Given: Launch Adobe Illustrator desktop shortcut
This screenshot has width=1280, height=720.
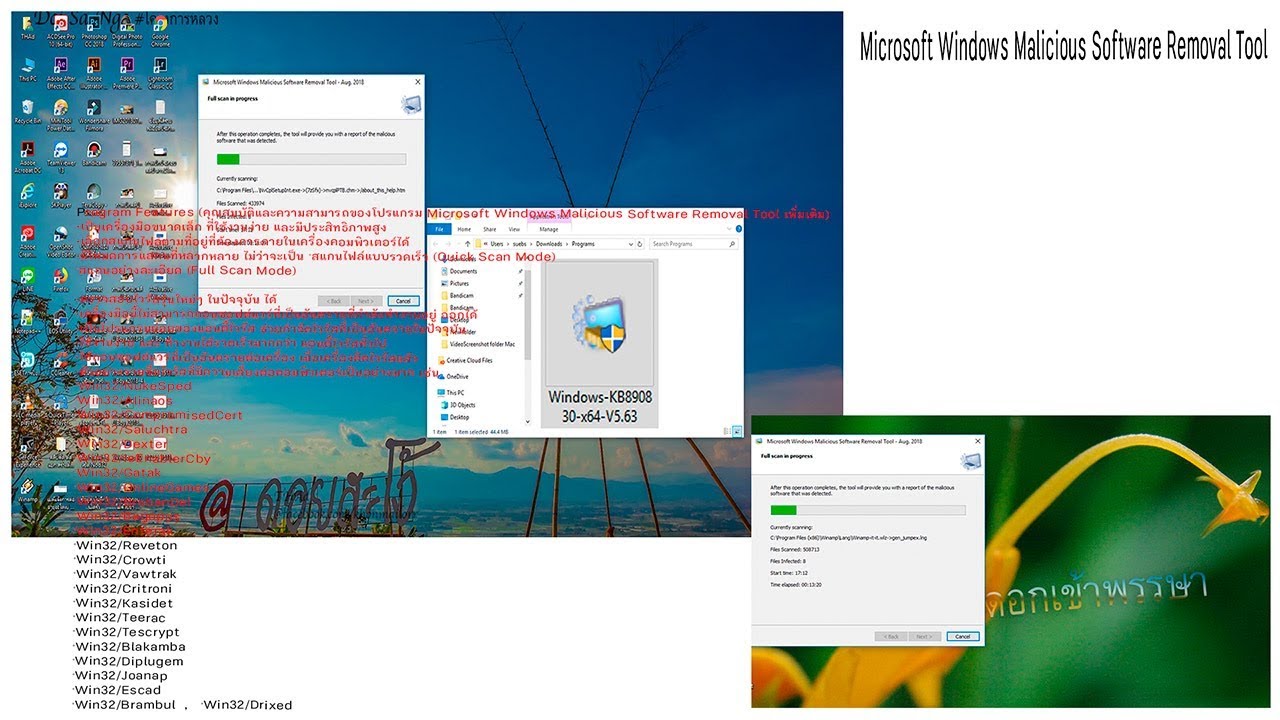Looking at the screenshot, I should 93,73.
